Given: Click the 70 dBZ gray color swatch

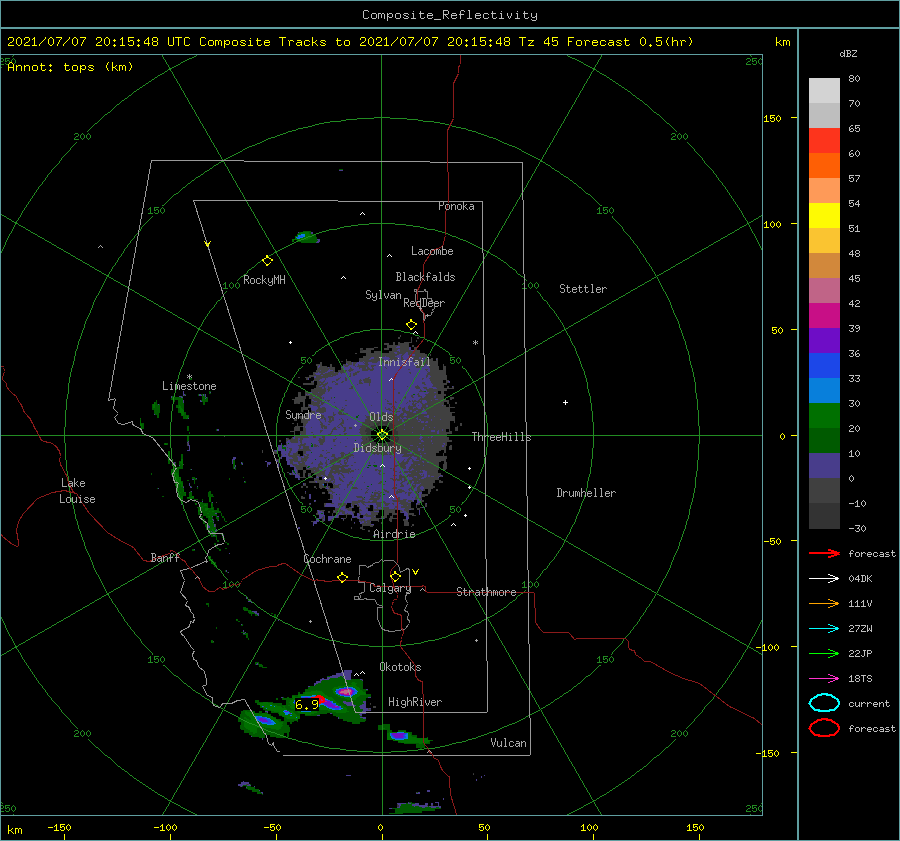Looking at the screenshot, I should coord(824,115).
